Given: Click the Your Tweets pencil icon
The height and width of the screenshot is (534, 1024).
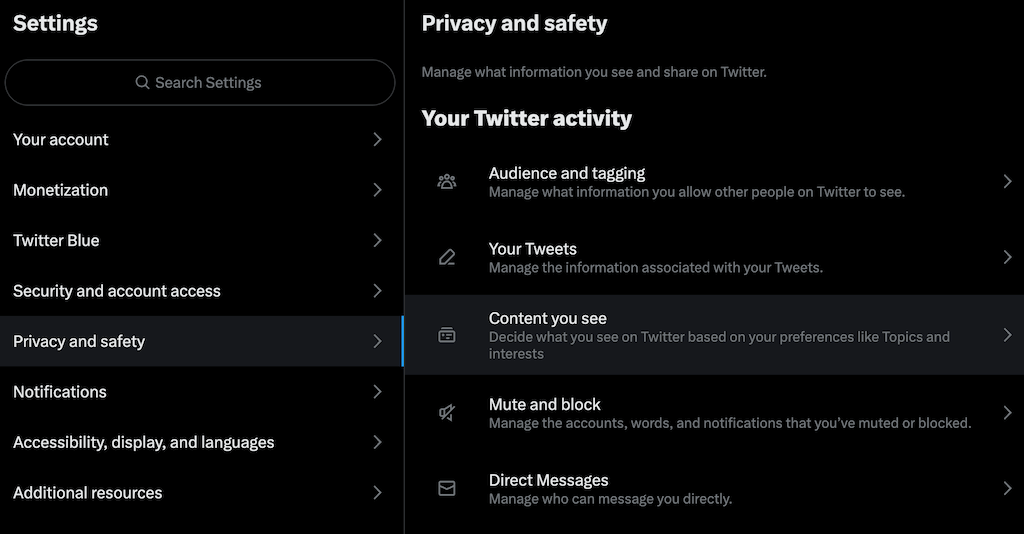Looking at the screenshot, I should (447, 257).
